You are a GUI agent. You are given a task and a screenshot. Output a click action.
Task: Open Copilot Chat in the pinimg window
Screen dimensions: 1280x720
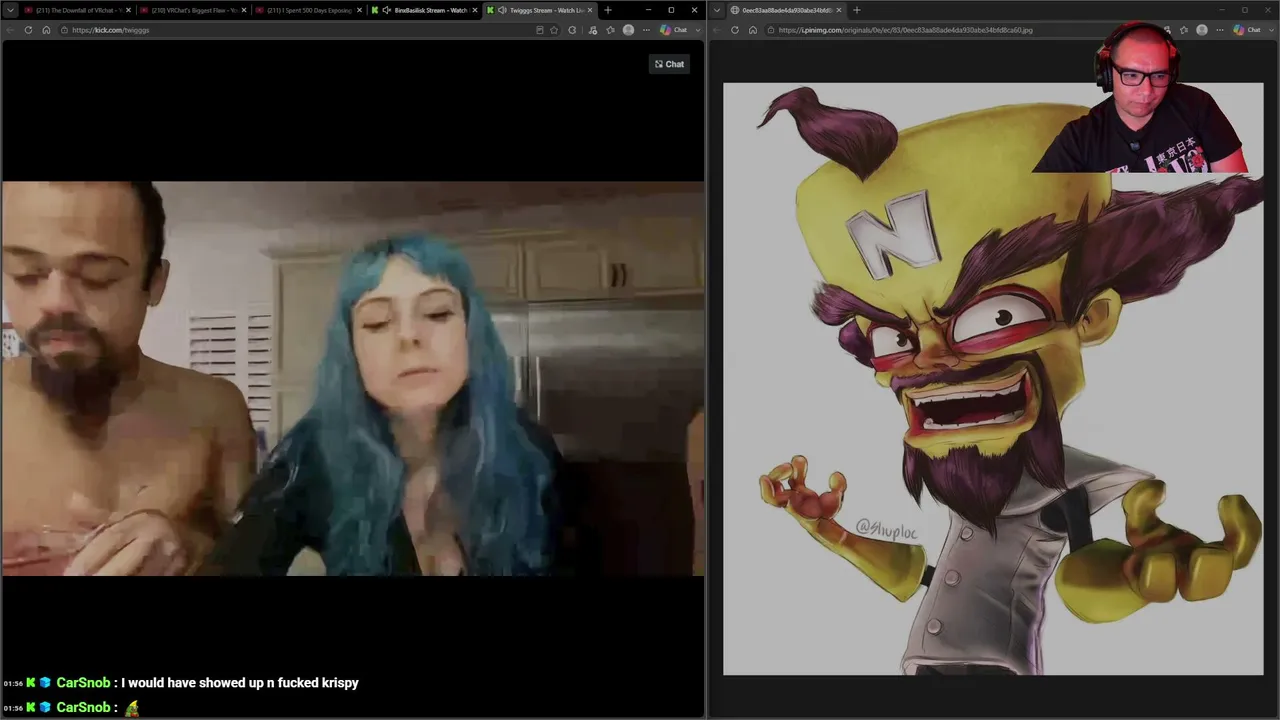tap(1247, 30)
